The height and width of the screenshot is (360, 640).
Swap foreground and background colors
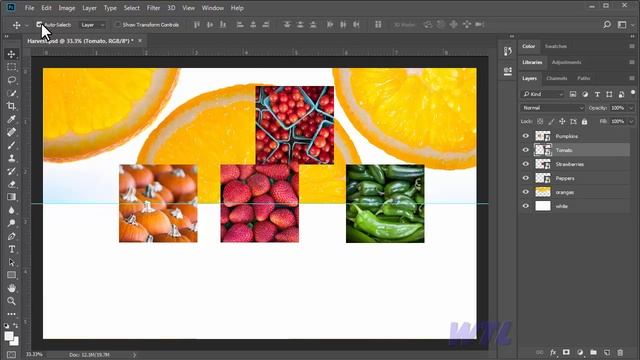point(16,326)
